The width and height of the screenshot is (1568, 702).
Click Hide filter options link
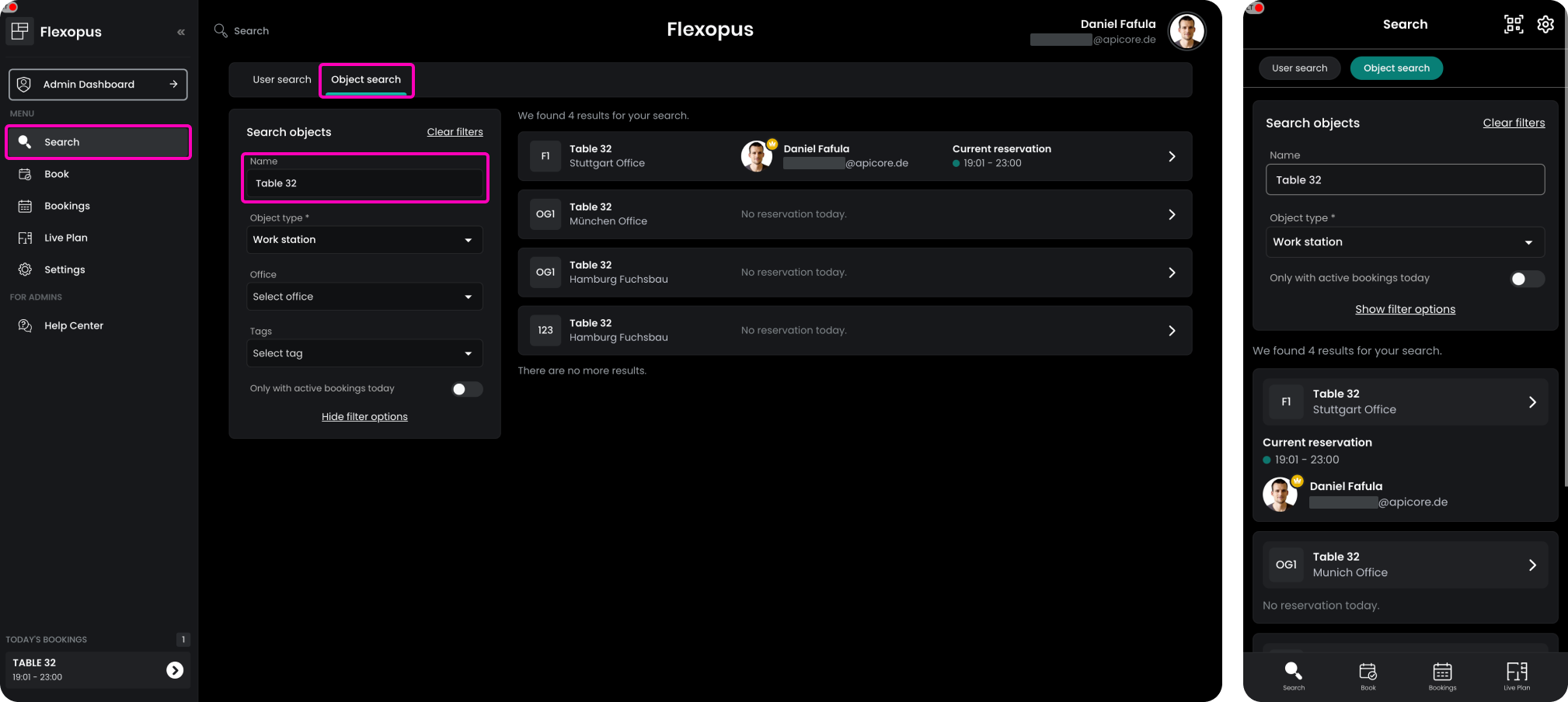point(364,417)
